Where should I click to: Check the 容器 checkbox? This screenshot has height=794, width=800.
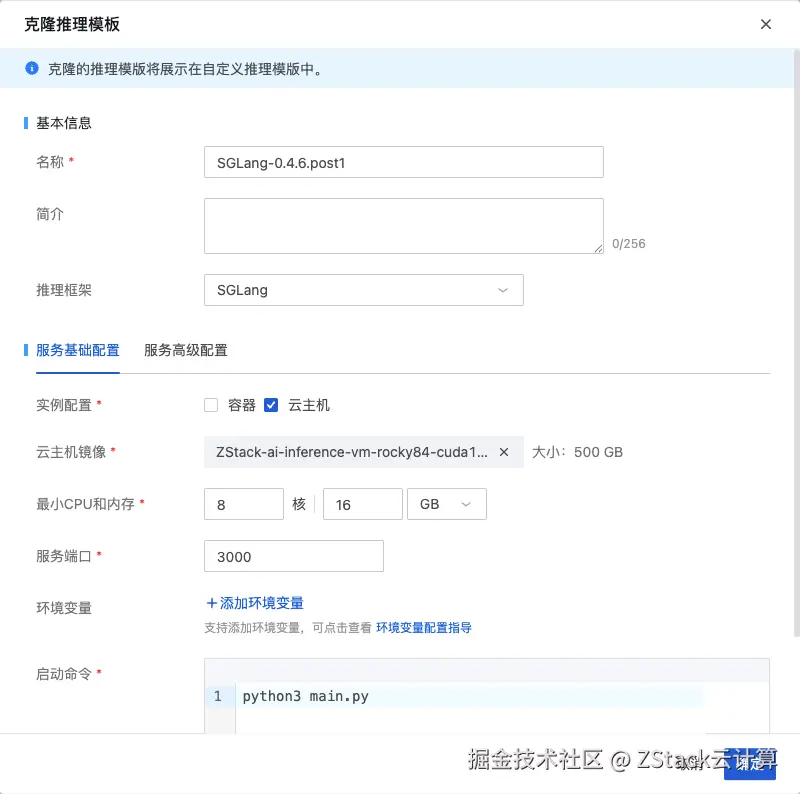click(x=211, y=405)
